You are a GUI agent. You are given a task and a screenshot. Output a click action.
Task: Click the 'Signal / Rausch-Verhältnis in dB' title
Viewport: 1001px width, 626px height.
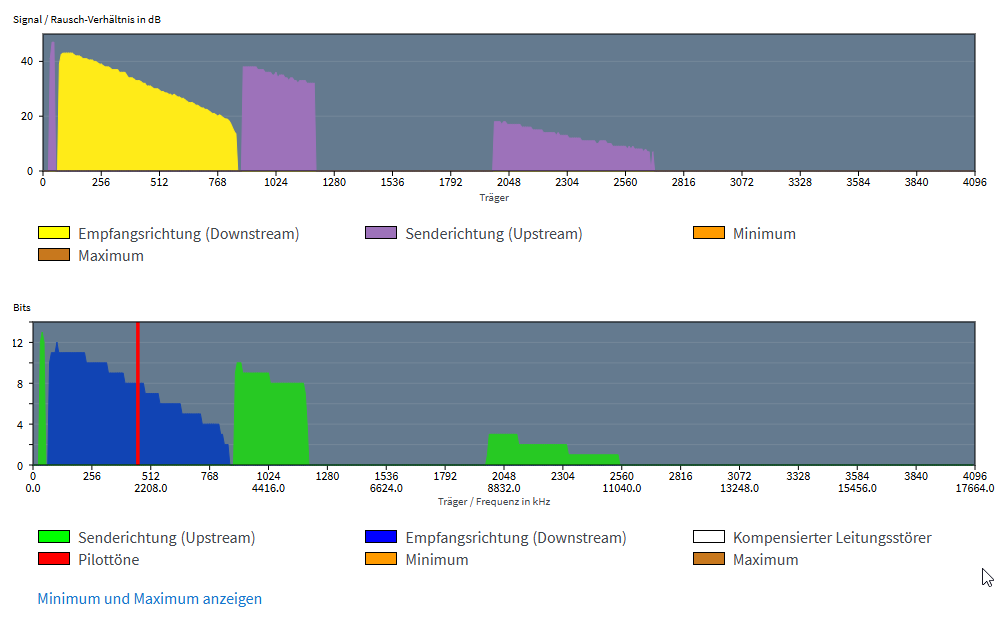tap(87, 19)
